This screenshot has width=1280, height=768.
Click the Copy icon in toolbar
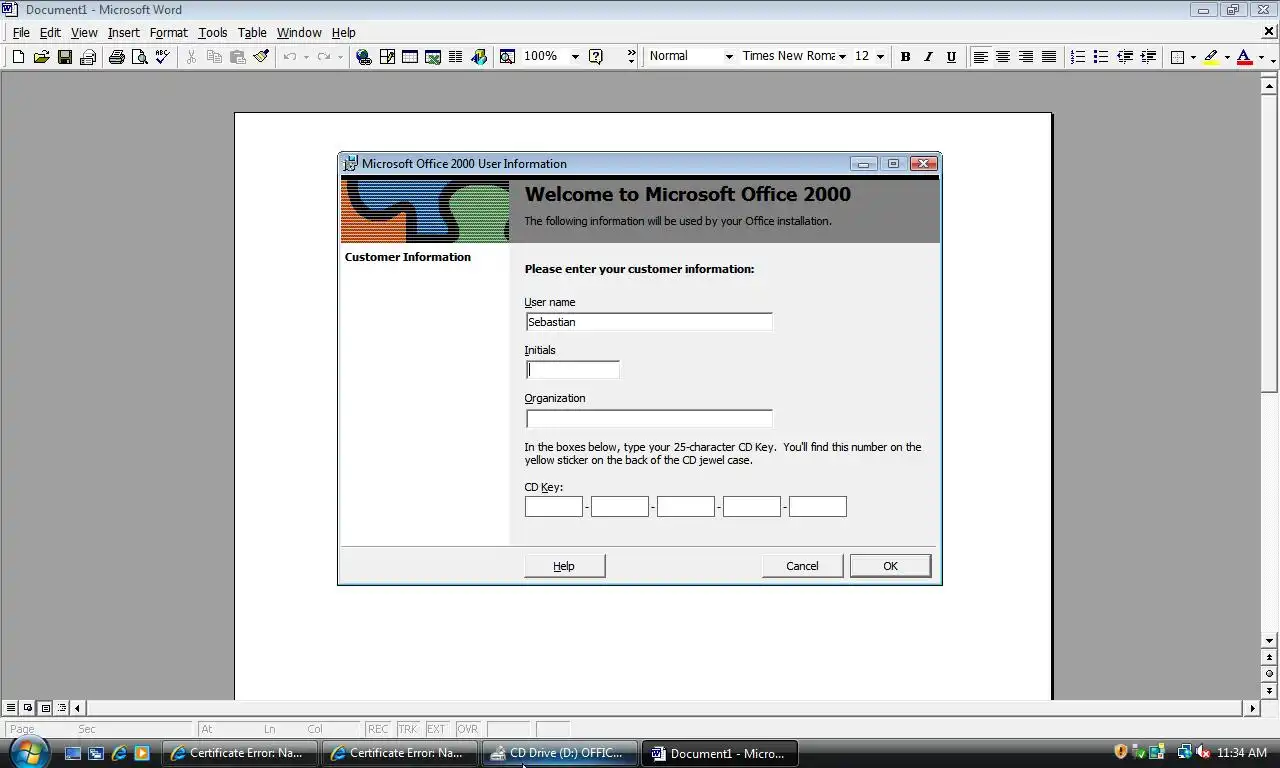pos(214,57)
